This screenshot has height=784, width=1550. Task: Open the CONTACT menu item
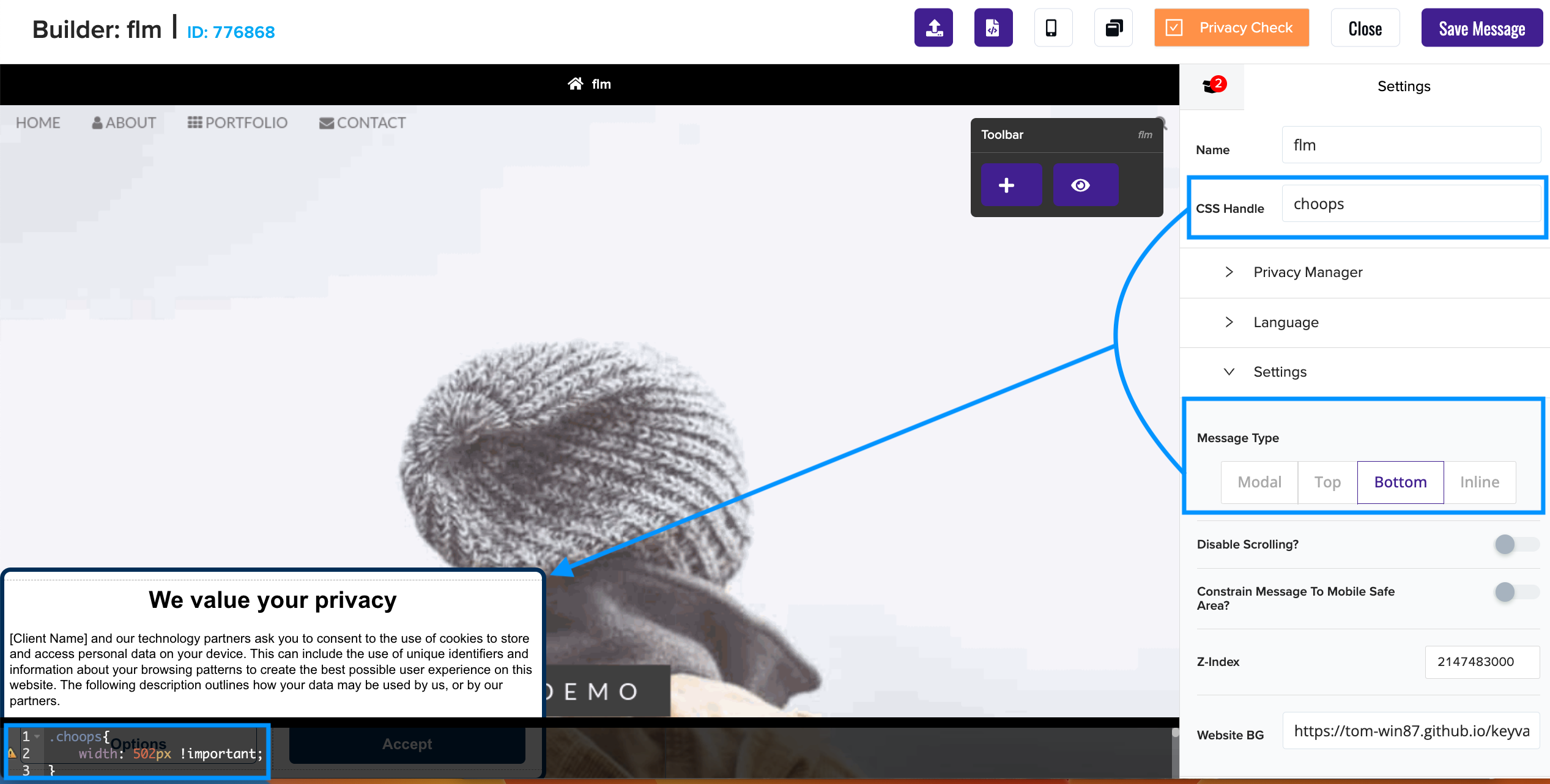362,123
